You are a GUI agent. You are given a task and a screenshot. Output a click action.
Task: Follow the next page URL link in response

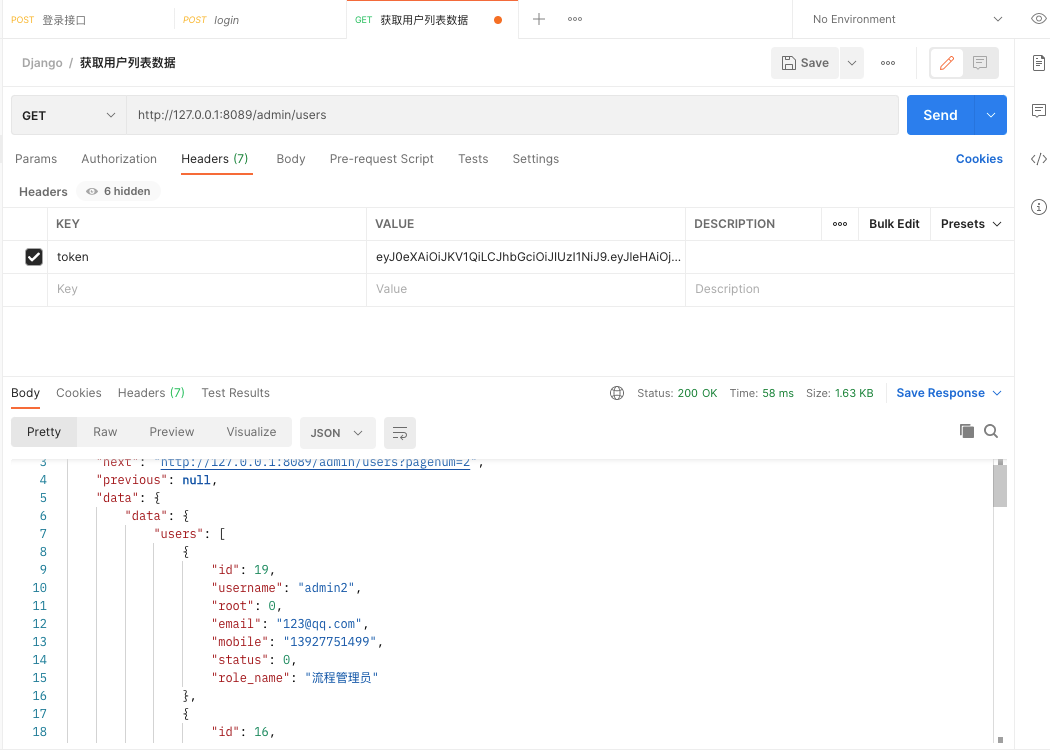pyautogui.click(x=315, y=463)
